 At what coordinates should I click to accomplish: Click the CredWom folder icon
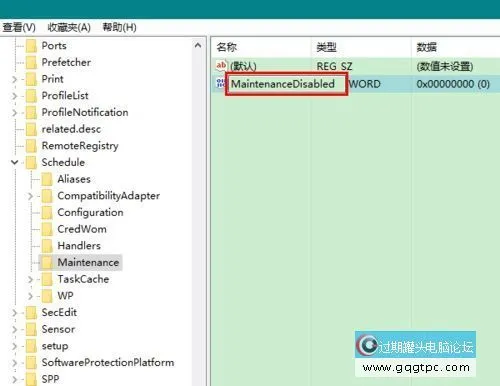(x=47, y=229)
